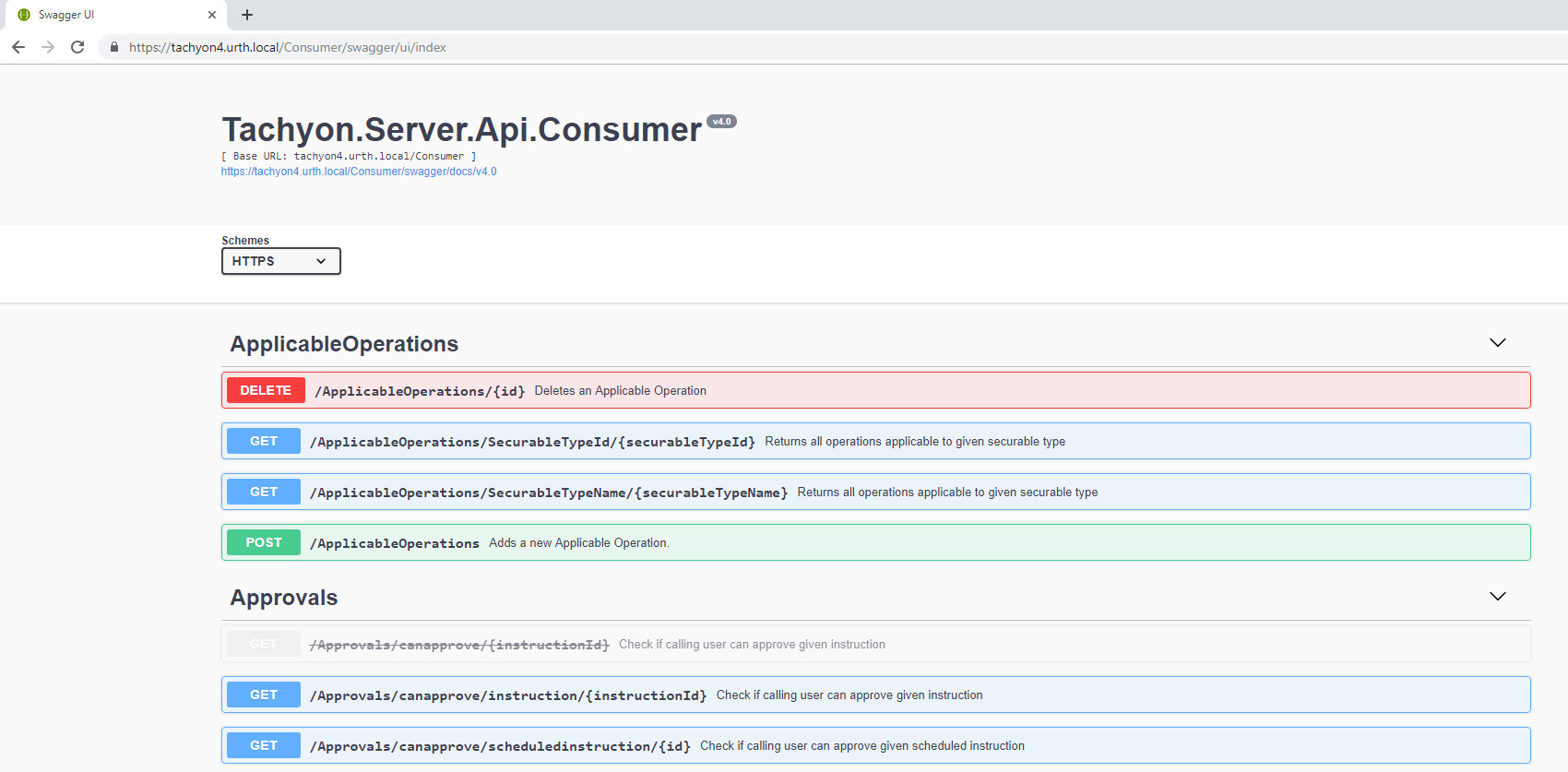This screenshot has width=1568, height=772.
Task: Click 'Adds a new Applicable Operation.' text
Action: (579, 543)
